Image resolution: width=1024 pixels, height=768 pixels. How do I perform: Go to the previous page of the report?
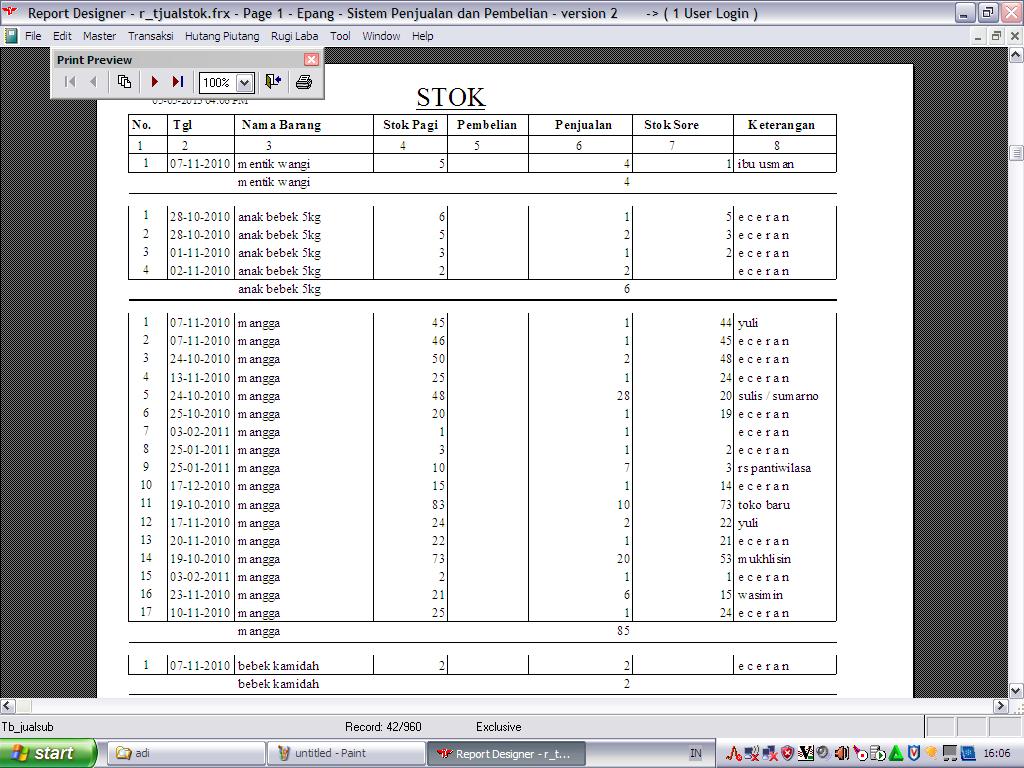93,82
